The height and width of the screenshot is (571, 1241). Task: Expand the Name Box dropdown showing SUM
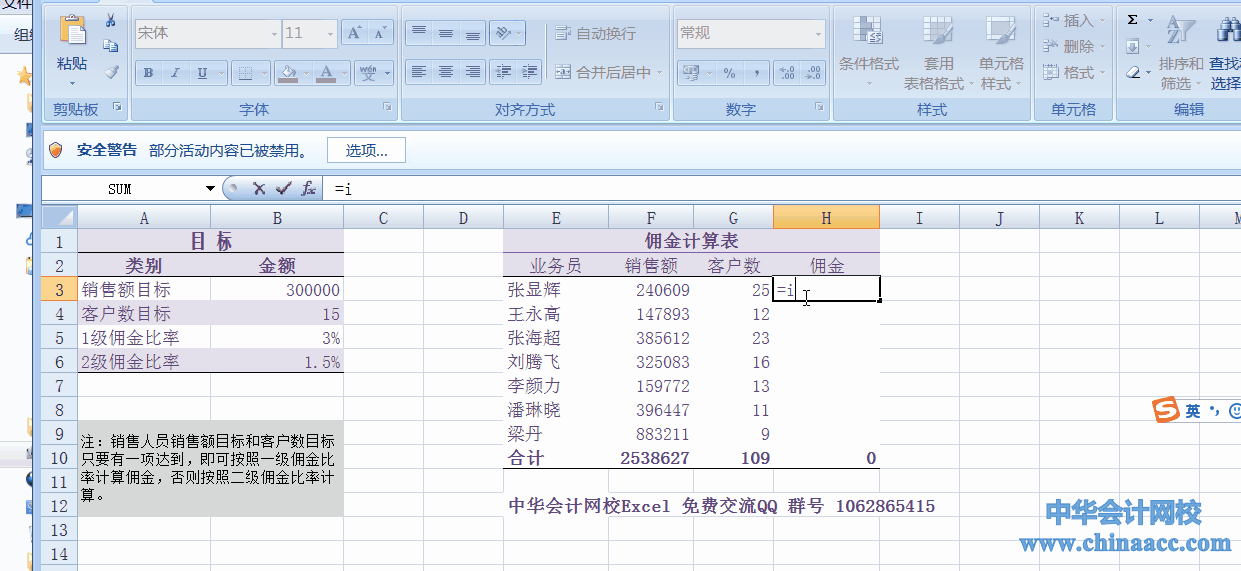tap(210, 188)
